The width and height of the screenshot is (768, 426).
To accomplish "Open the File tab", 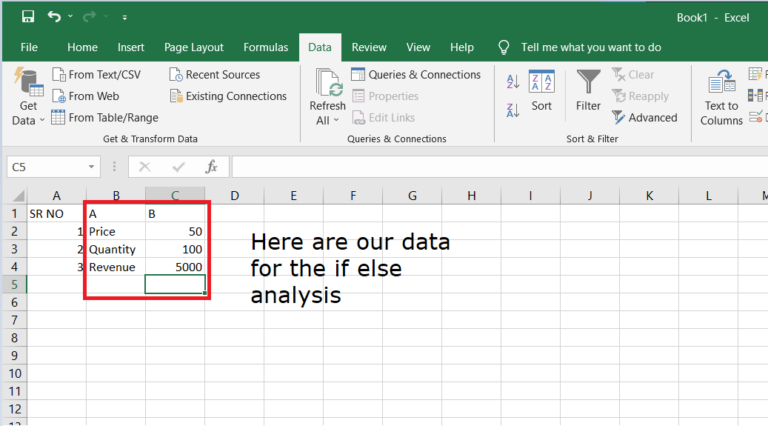I will point(29,47).
